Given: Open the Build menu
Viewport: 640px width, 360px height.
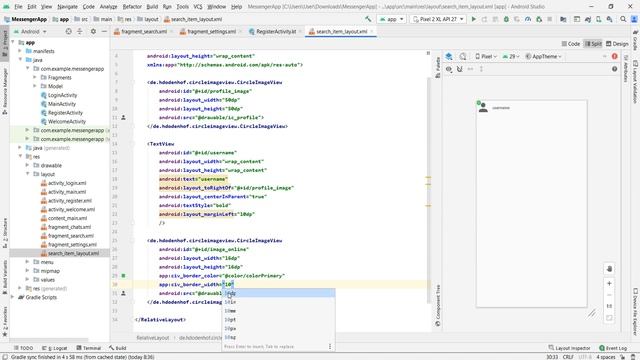Looking at the screenshot, I should coord(152,7).
